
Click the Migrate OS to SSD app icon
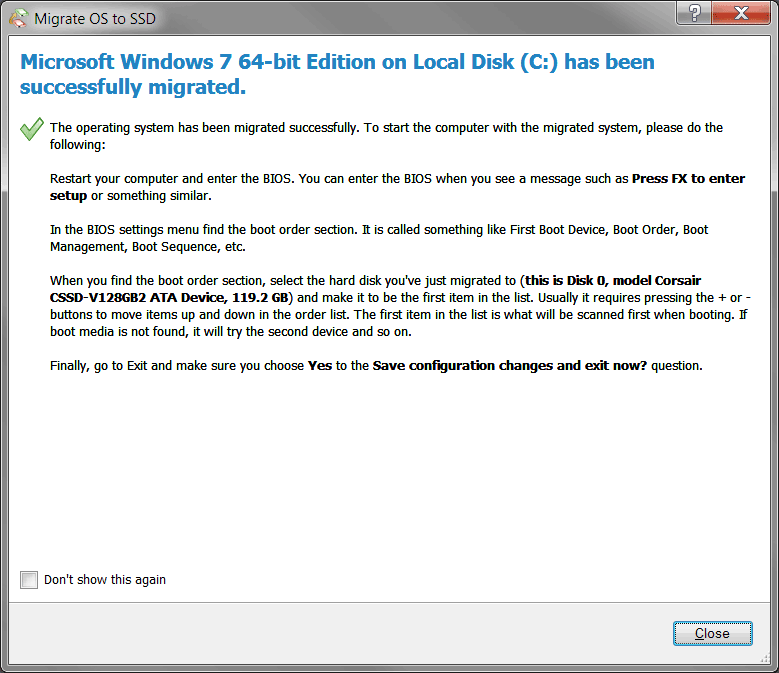click(19, 19)
